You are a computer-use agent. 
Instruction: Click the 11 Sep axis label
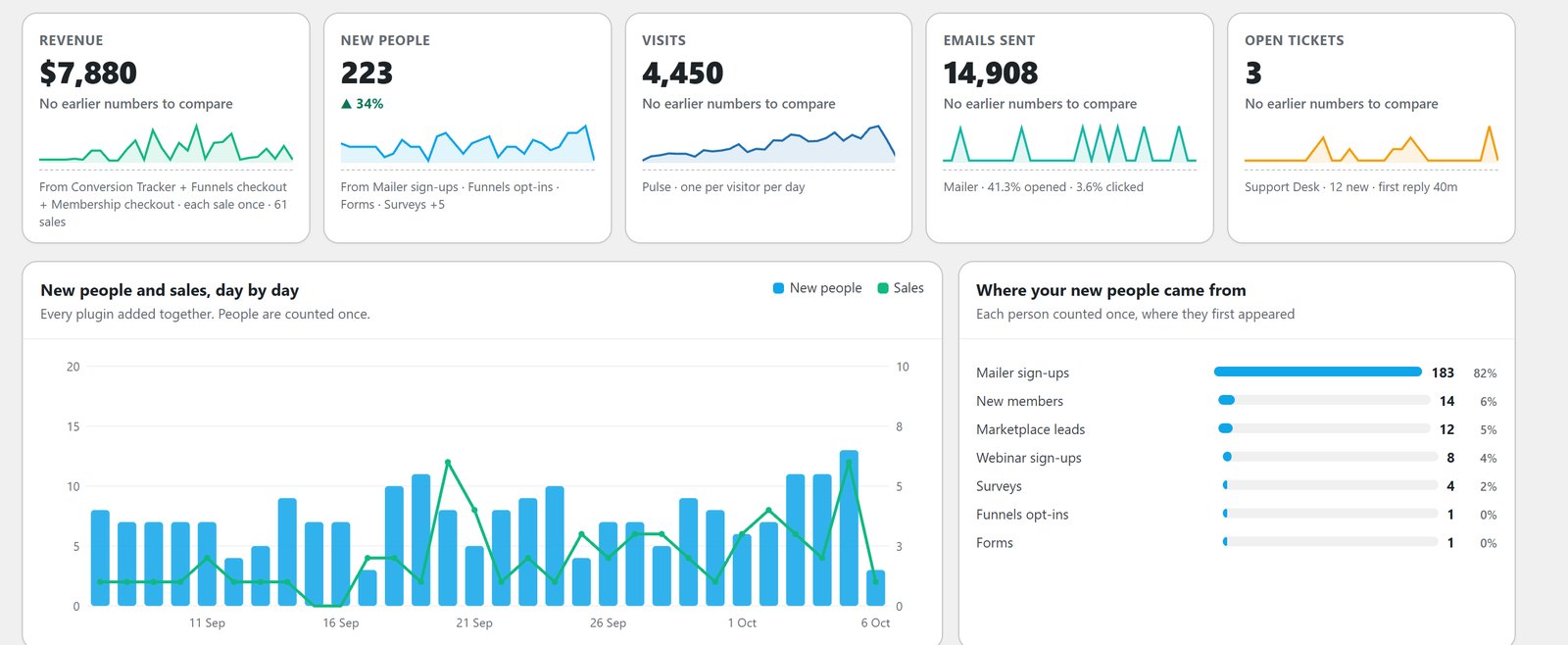click(207, 623)
